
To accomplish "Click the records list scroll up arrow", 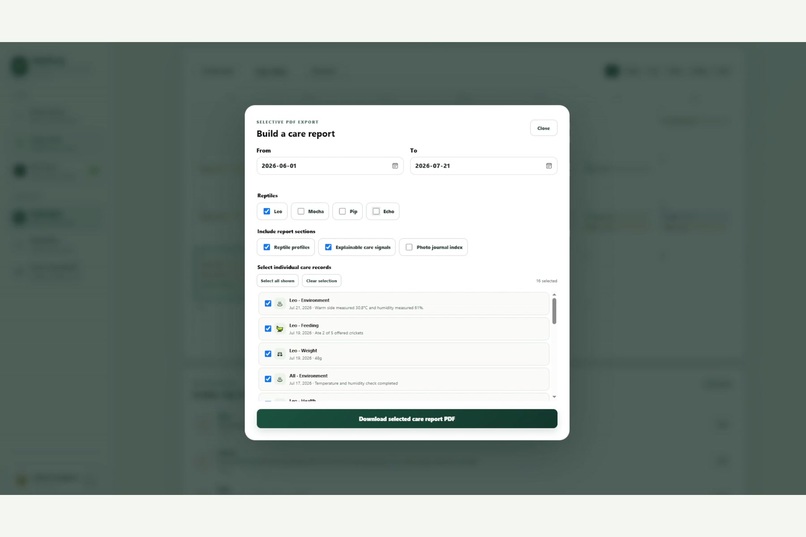I will click(x=554, y=295).
